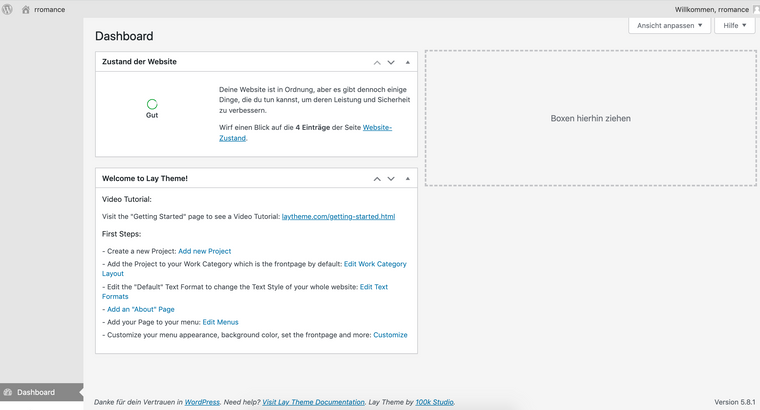Click the Dashboard icon in sidebar
Screen dimensions: 760x410
(8, 393)
